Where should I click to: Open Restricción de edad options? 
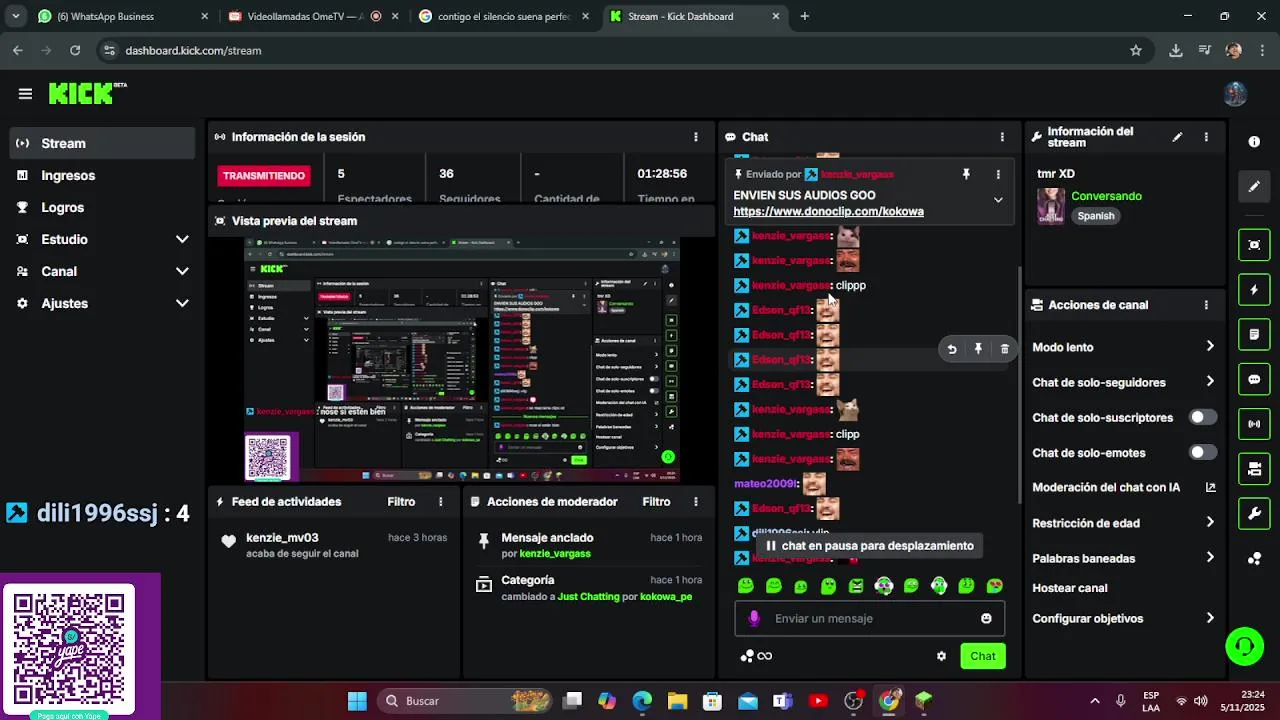tap(1123, 523)
